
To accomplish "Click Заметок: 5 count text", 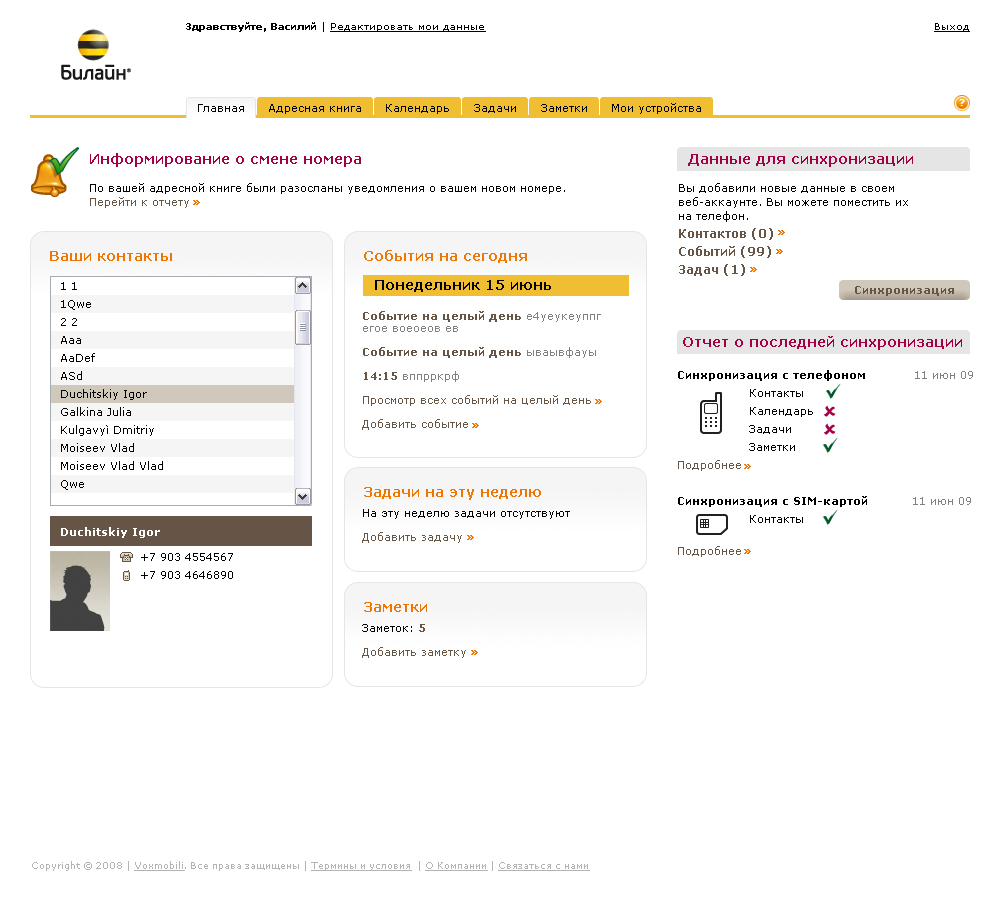I will (x=393, y=628).
